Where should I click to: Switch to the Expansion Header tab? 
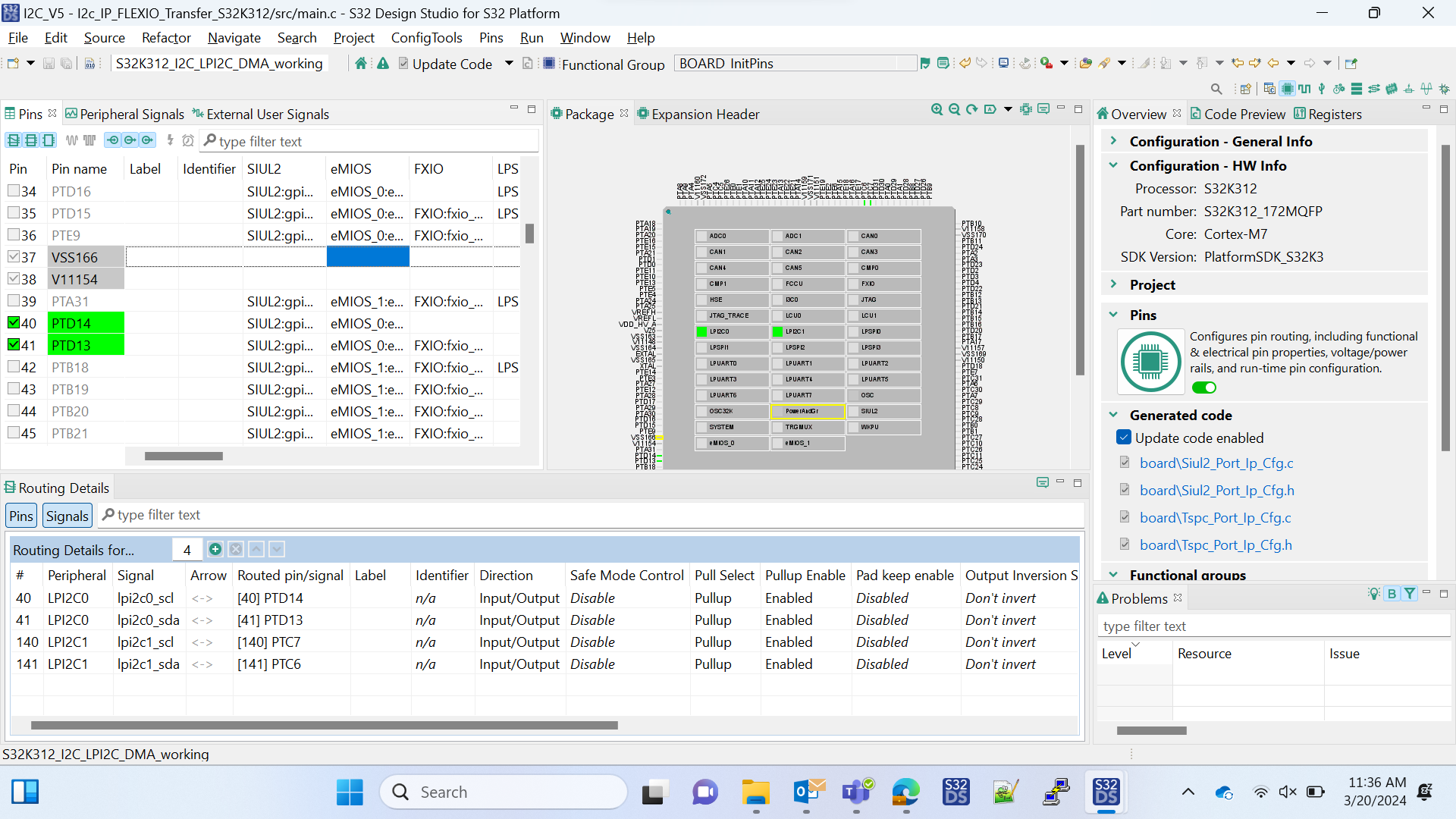[705, 114]
